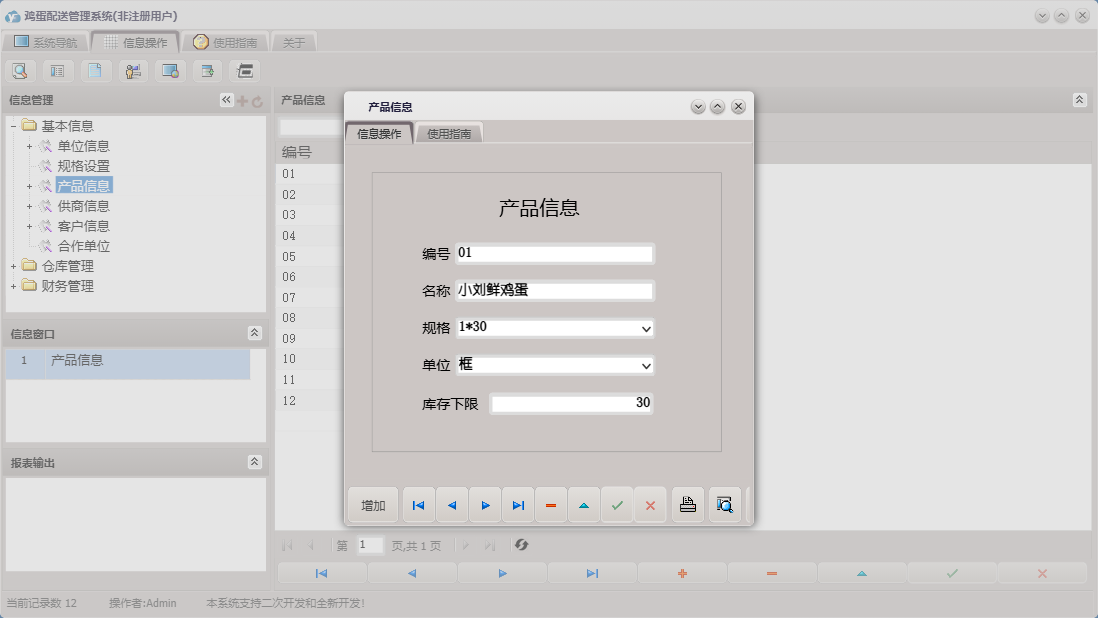The width and height of the screenshot is (1098, 618).
Task: Expand the 仓库管理 folder in the tree
Action: [x=15, y=266]
